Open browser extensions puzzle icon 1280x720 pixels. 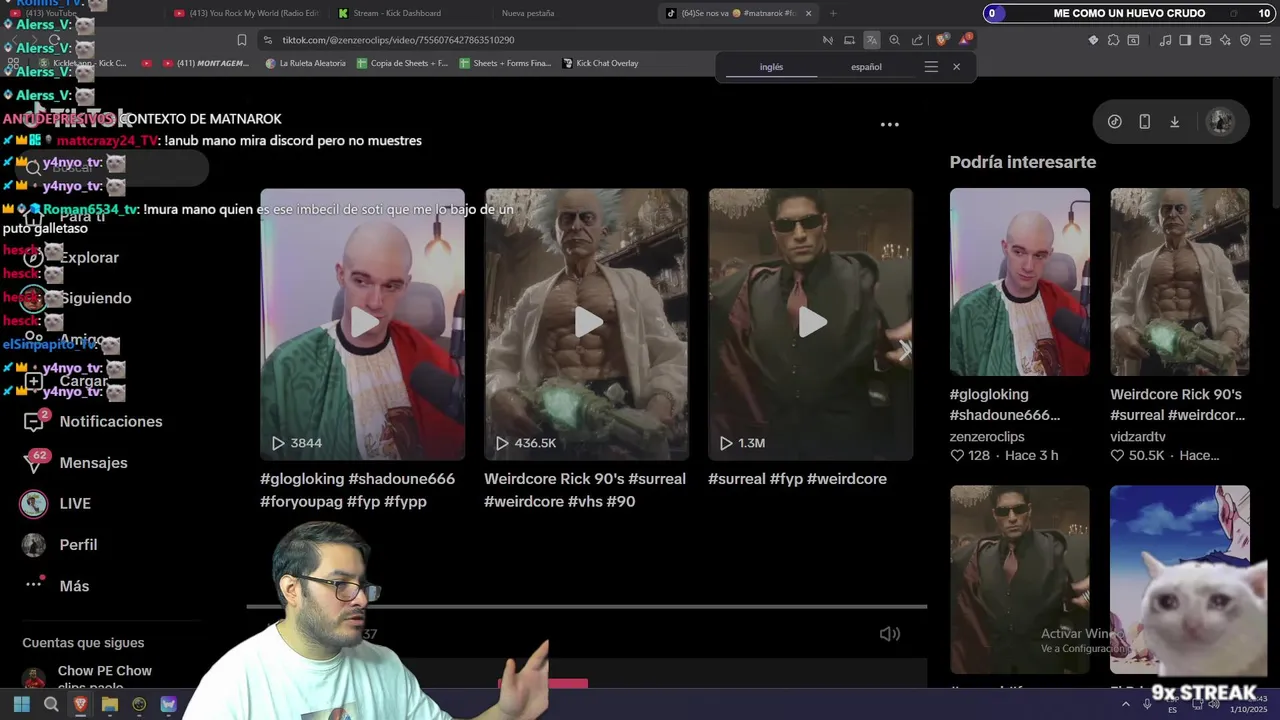(x=1113, y=40)
